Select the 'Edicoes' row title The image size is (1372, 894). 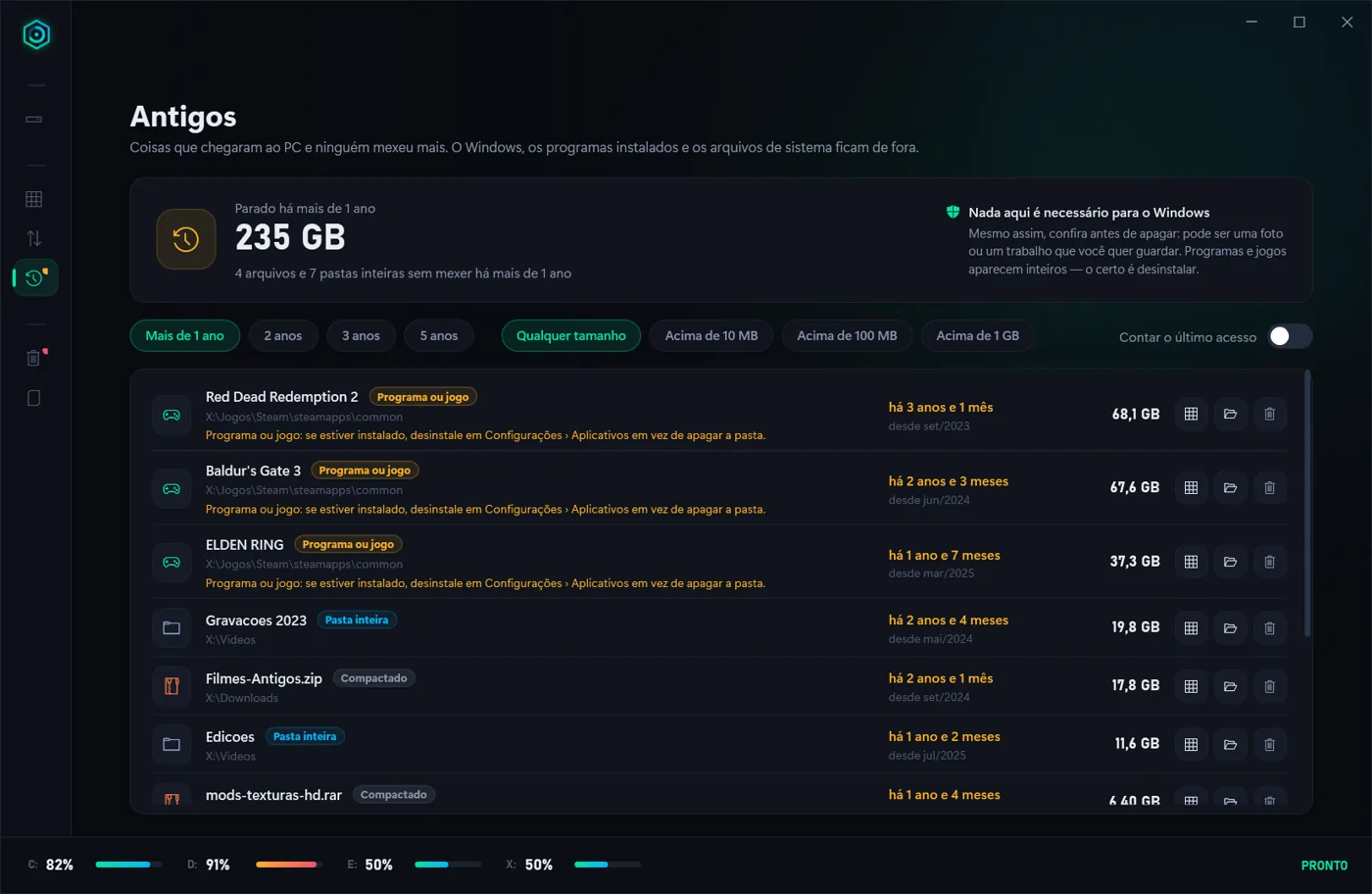pos(230,736)
